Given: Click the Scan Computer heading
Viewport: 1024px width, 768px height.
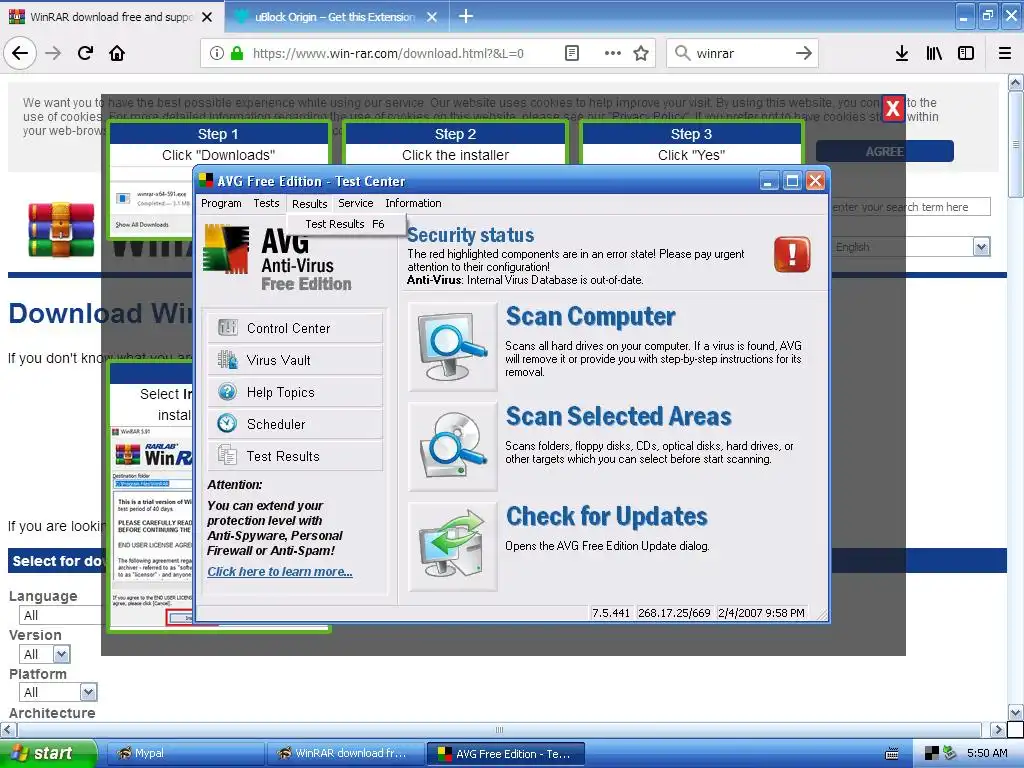Looking at the screenshot, I should [x=590, y=317].
